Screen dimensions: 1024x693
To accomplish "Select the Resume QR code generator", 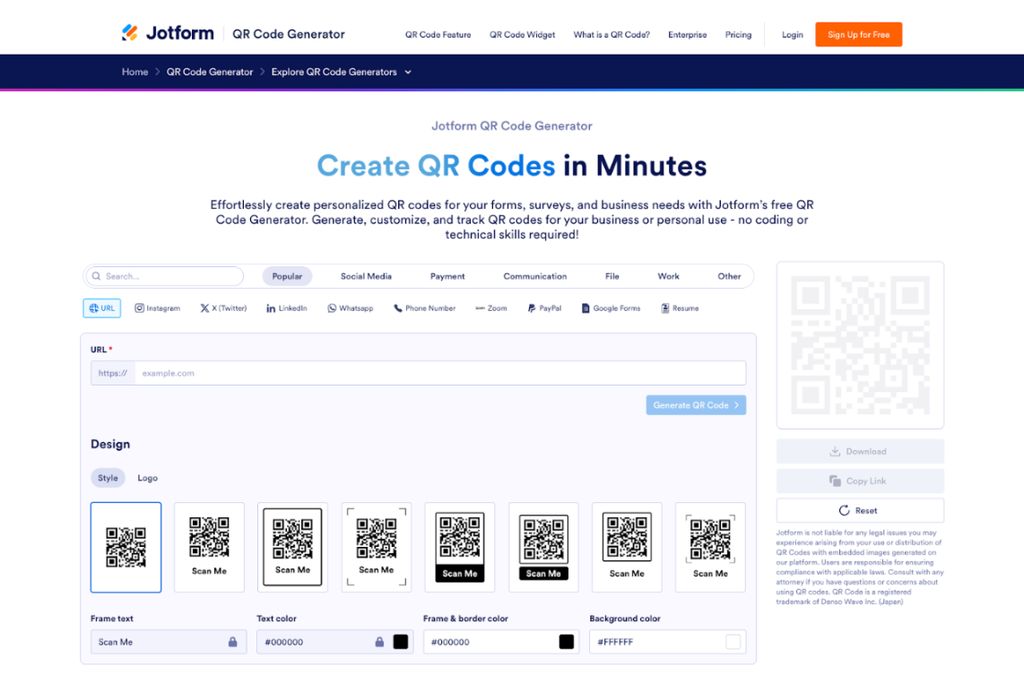I will 679,308.
